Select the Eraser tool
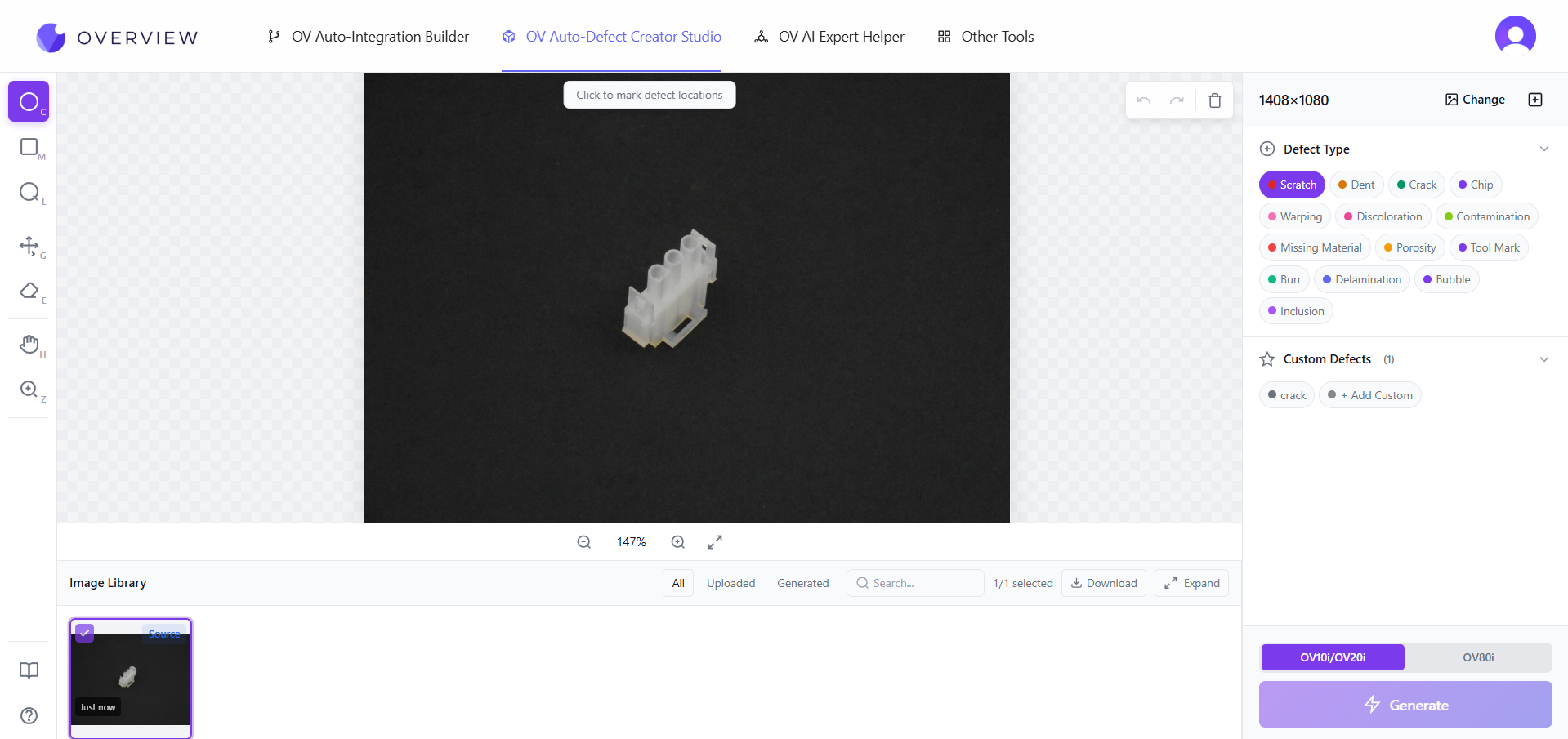1568x739 pixels. pyautogui.click(x=29, y=292)
